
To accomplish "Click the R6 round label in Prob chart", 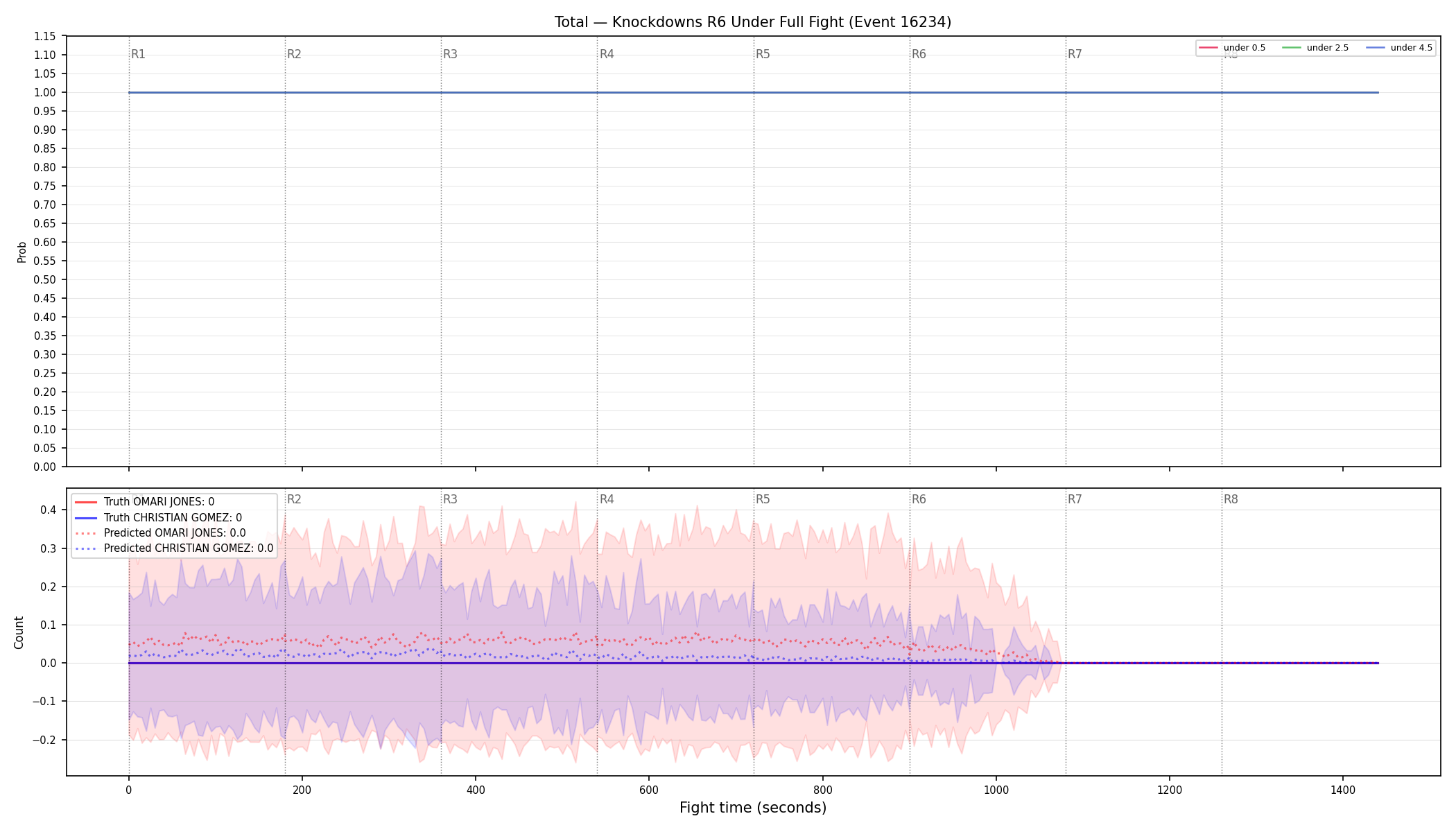I will tap(919, 54).
